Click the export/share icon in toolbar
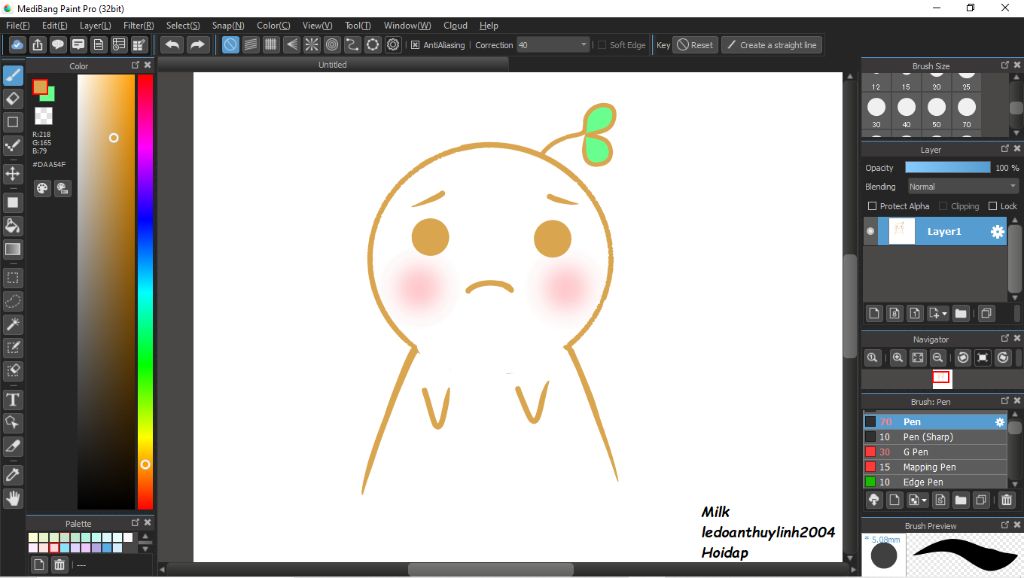1024x578 pixels. [38, 45]
